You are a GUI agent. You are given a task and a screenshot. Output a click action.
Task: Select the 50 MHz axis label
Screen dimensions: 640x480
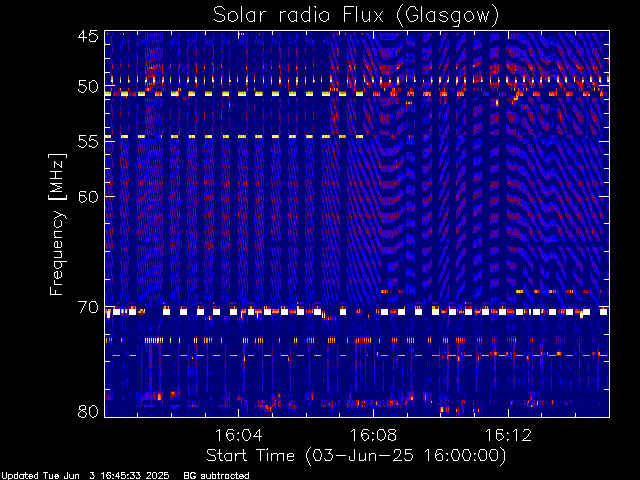[88, 87]
